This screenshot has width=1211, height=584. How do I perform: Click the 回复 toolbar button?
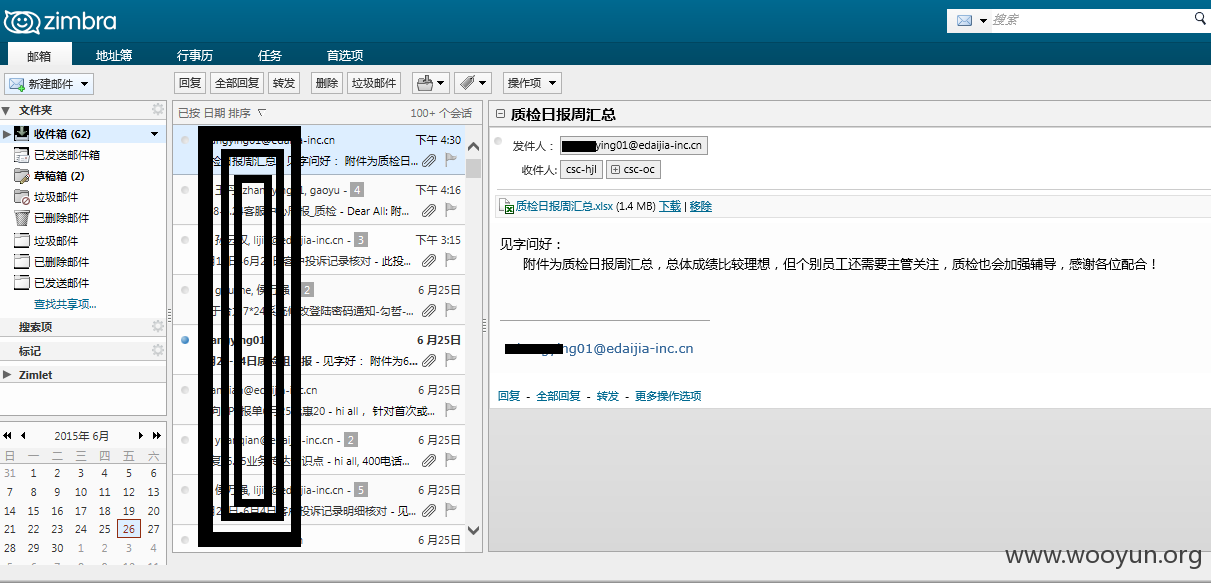point(190,83)
